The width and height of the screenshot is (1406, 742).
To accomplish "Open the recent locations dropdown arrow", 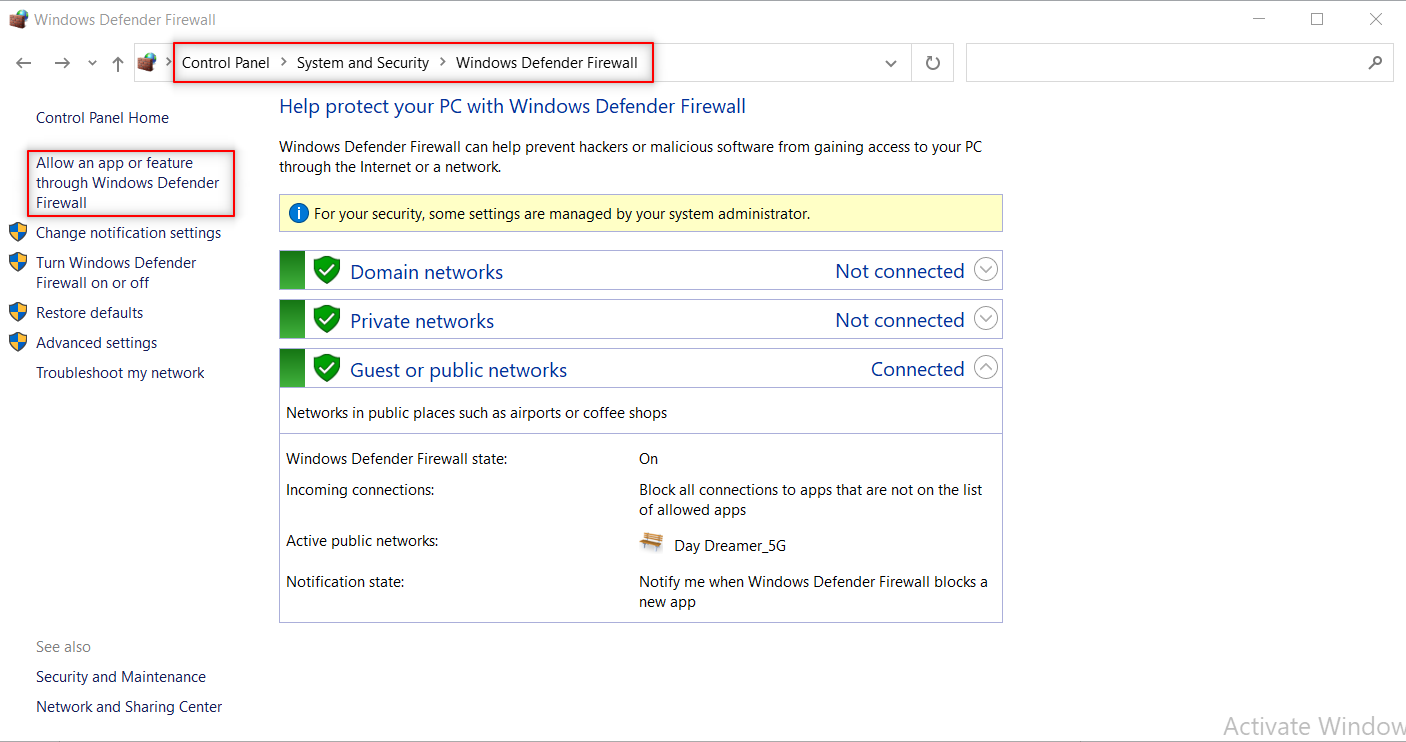I will 93,63.
